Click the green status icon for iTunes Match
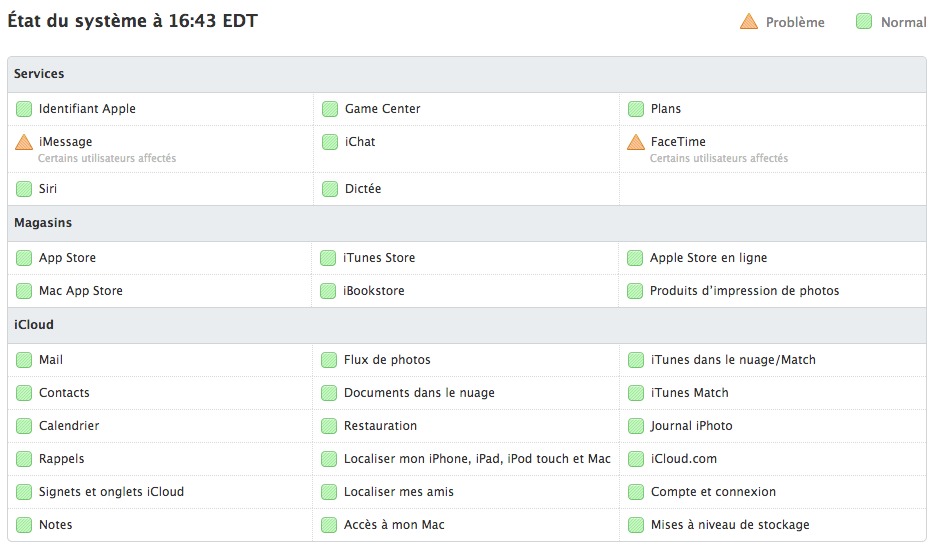The image size is (934, 548). [x=636, y=393]
